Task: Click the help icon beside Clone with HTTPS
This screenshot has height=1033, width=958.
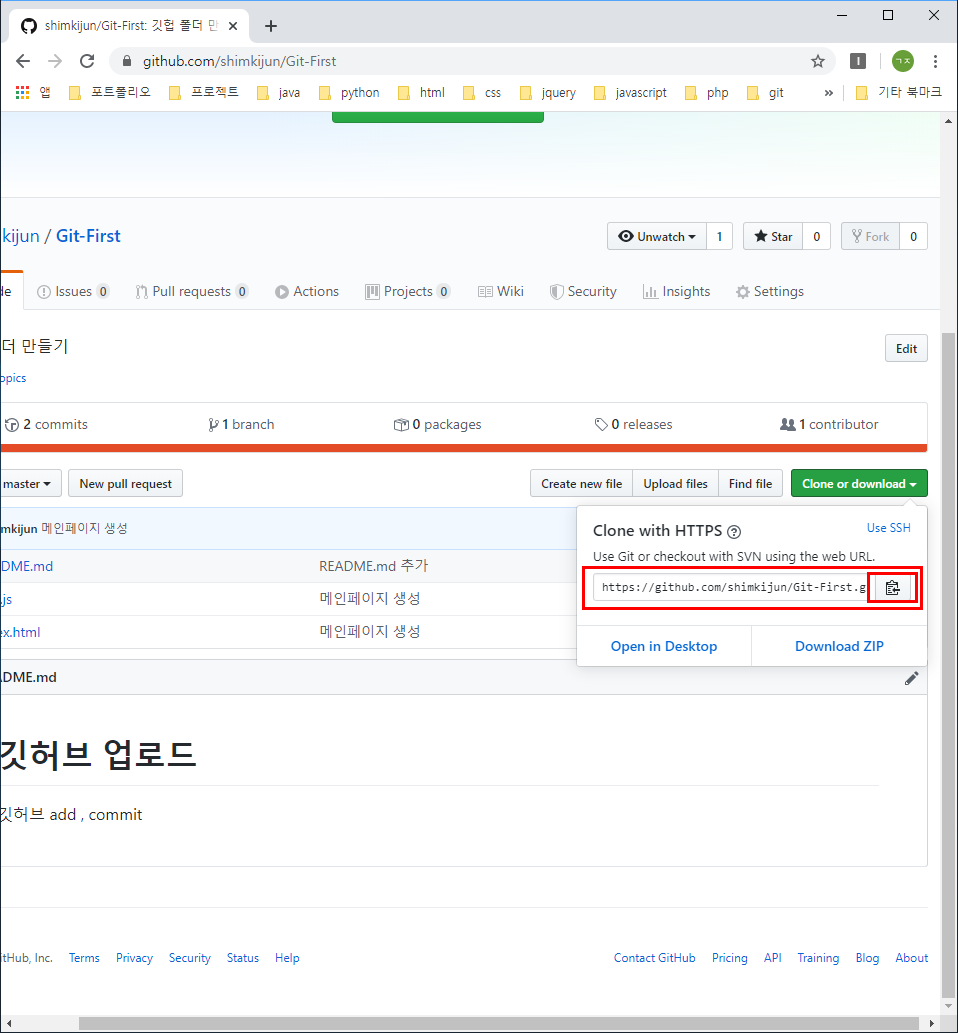Action: click(x=733, y=532)
